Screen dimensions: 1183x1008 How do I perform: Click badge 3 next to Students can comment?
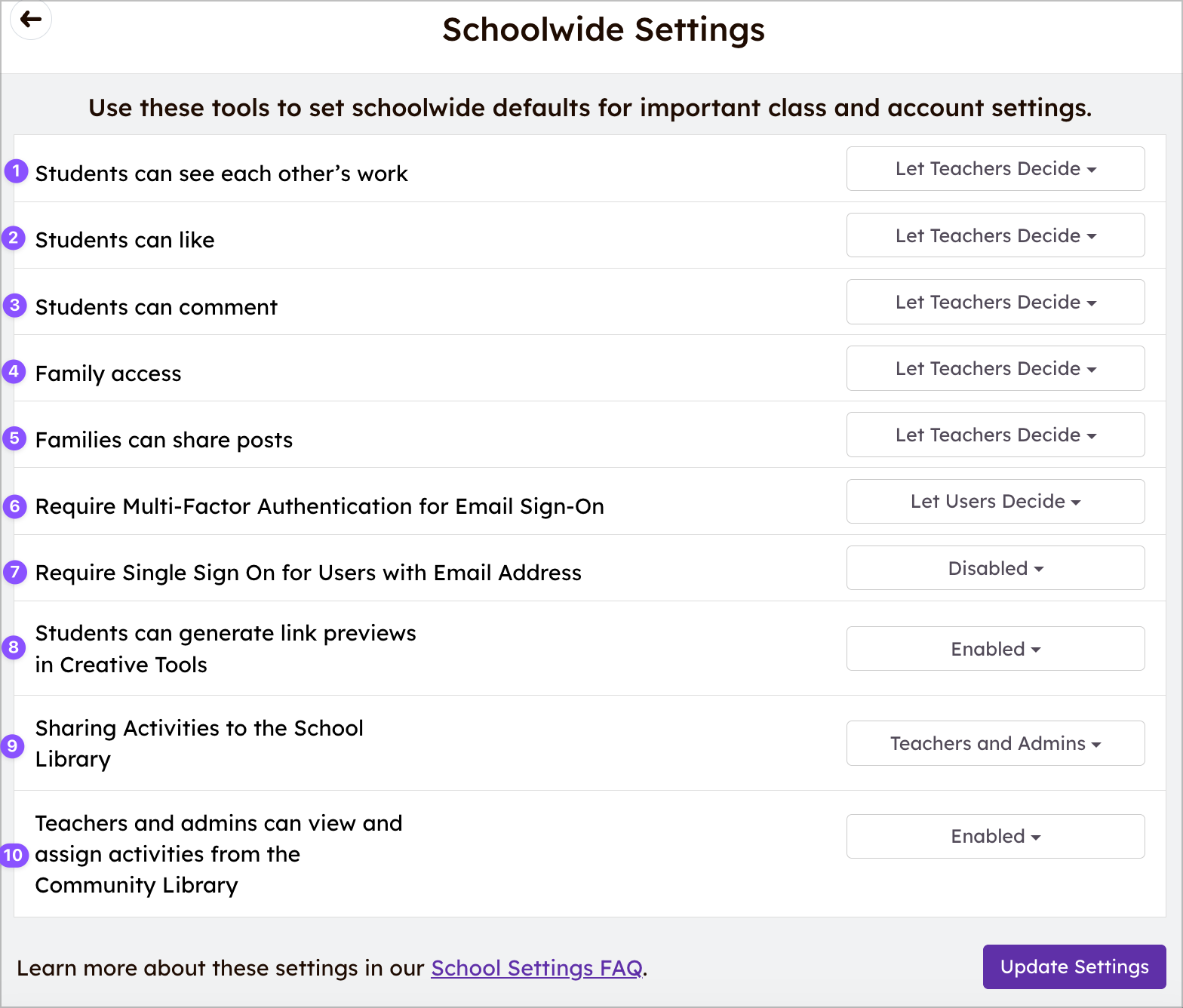pos(14,306)
